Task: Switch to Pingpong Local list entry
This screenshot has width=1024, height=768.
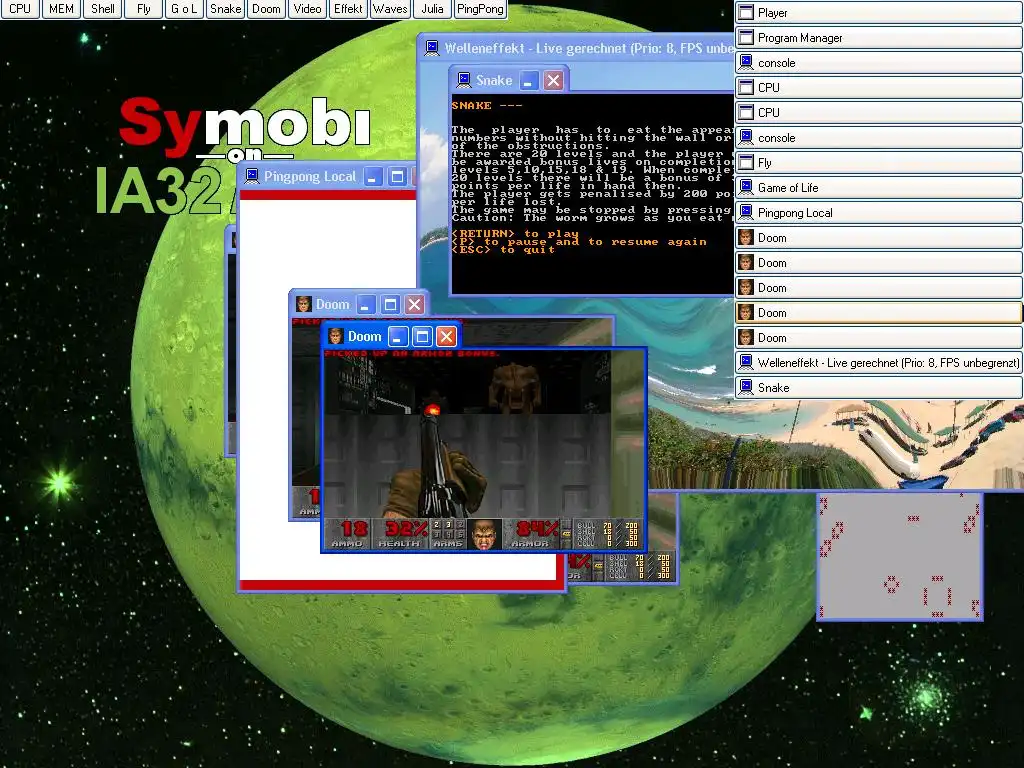Action: (x=878, y=212)
